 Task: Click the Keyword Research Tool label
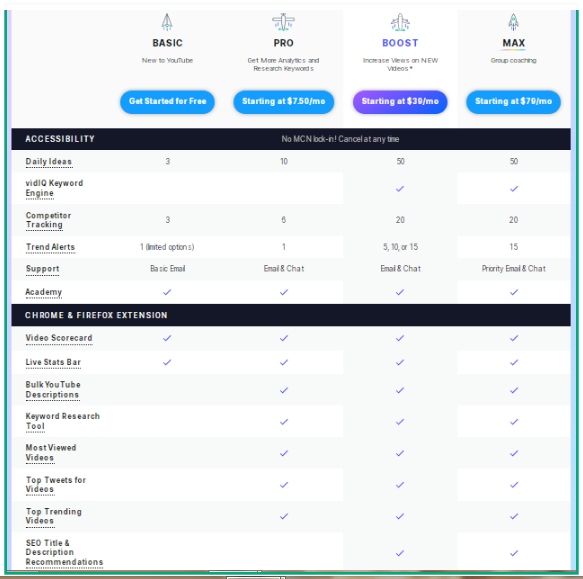62,421
